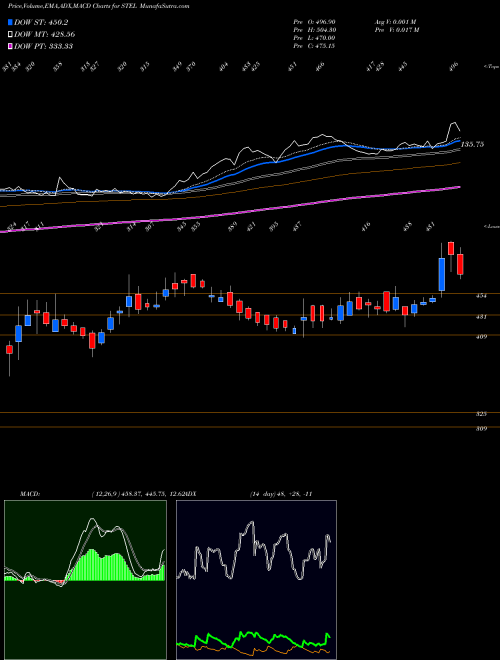Click the '(14 day) 48, +28, -11' ADX values
The height and width of the screenshot is (660, 500).
281,494
